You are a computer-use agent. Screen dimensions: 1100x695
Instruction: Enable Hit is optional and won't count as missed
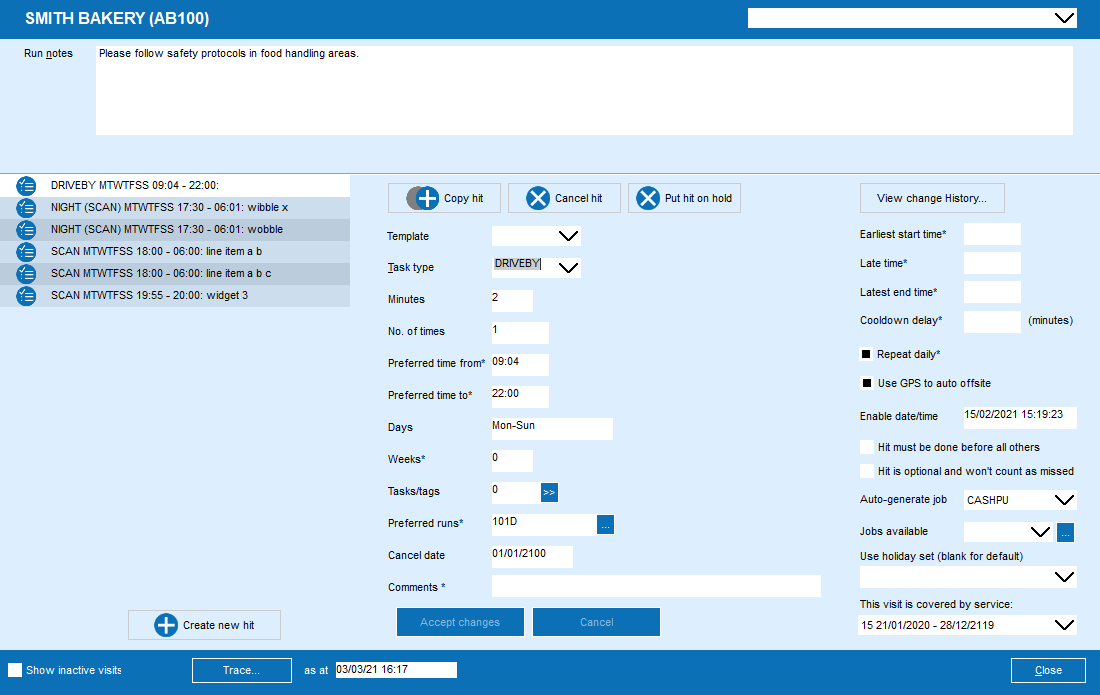point(867,471)
